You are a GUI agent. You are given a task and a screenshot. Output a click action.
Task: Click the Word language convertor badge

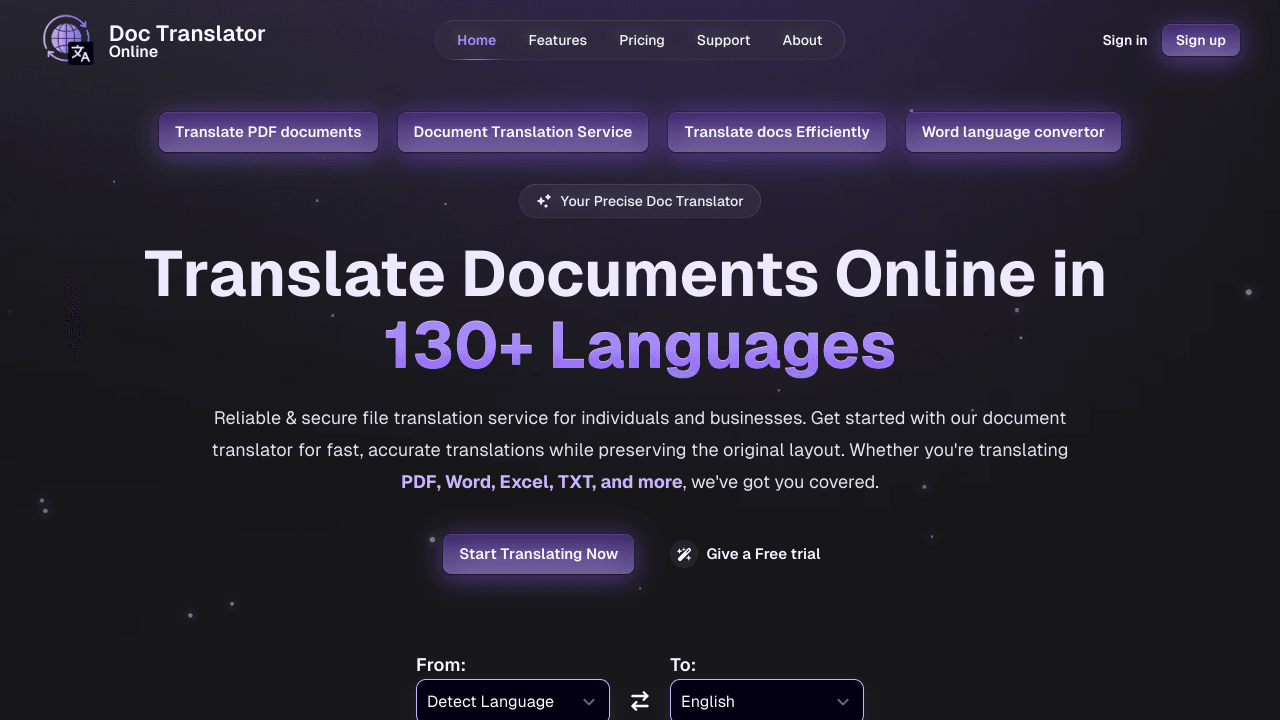tap(1013, 132)
